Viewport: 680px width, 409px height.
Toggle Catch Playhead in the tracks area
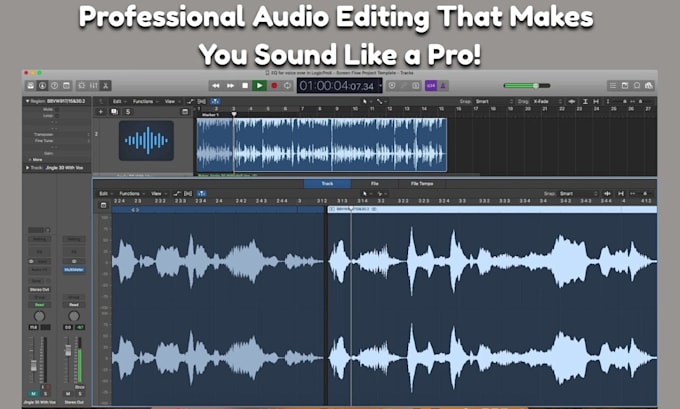click(215, 101)
